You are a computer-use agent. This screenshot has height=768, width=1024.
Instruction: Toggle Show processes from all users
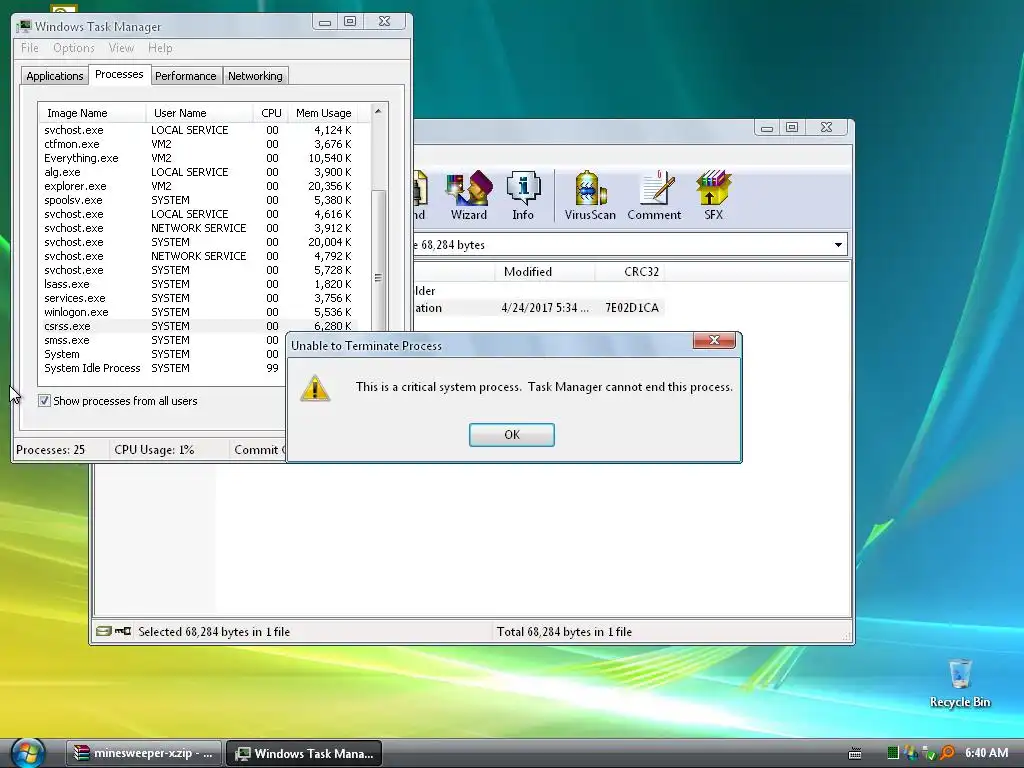point(44,400)
